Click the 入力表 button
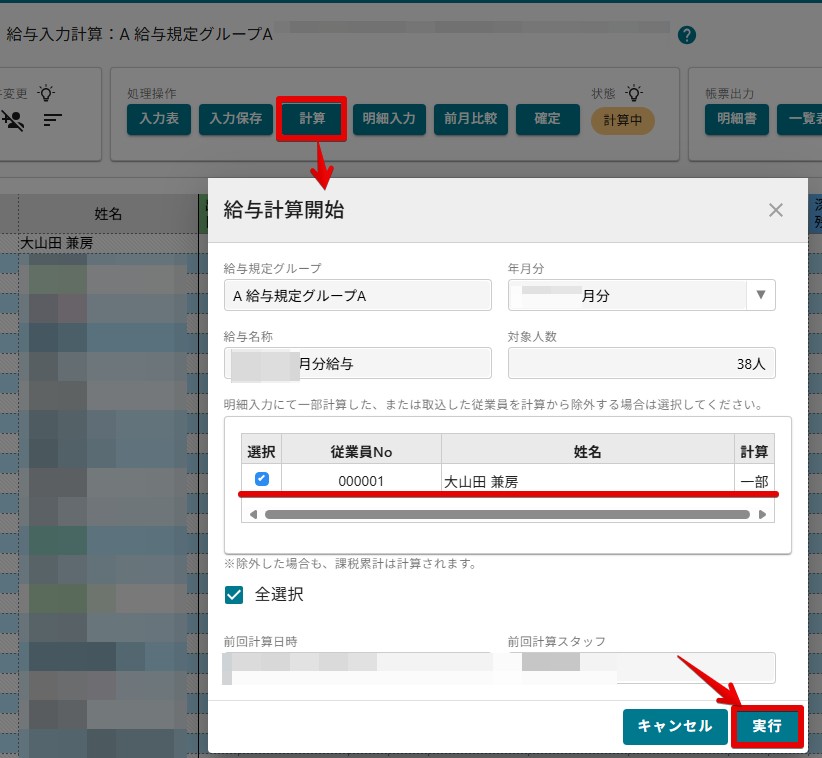The image size is (822, 758). click(159, 119)
